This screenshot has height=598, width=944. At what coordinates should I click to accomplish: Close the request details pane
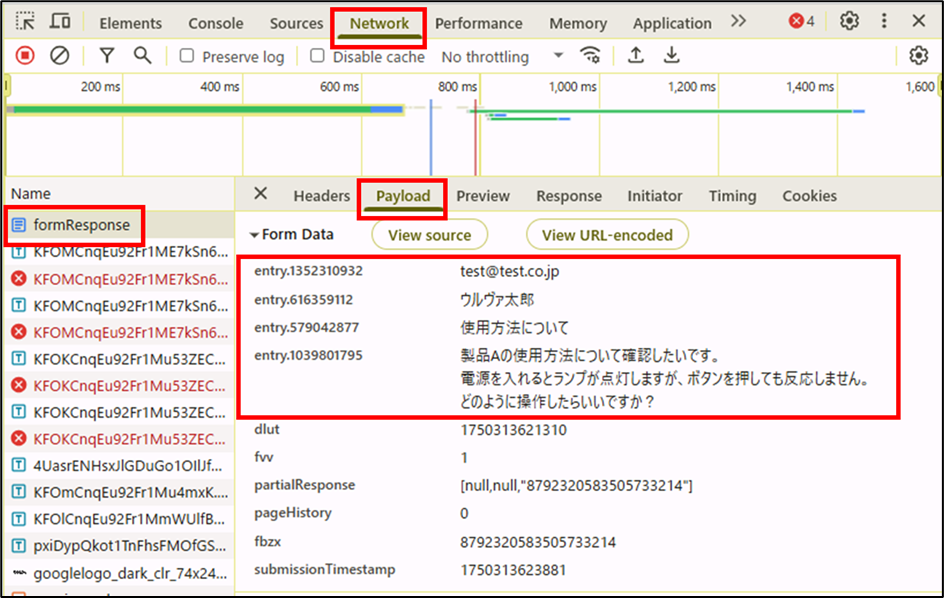click(260, 194)
